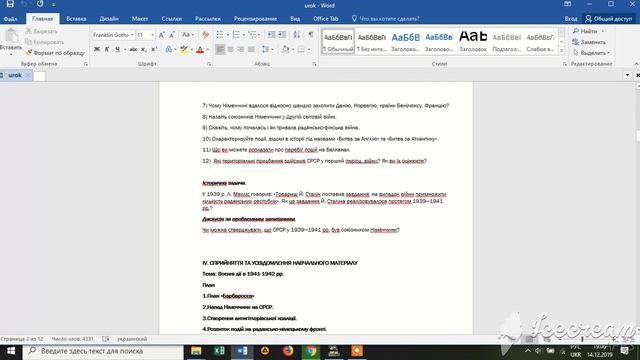Decrease font size with the shrink font icon
This screenshot has height=360, width=640.
172,35
